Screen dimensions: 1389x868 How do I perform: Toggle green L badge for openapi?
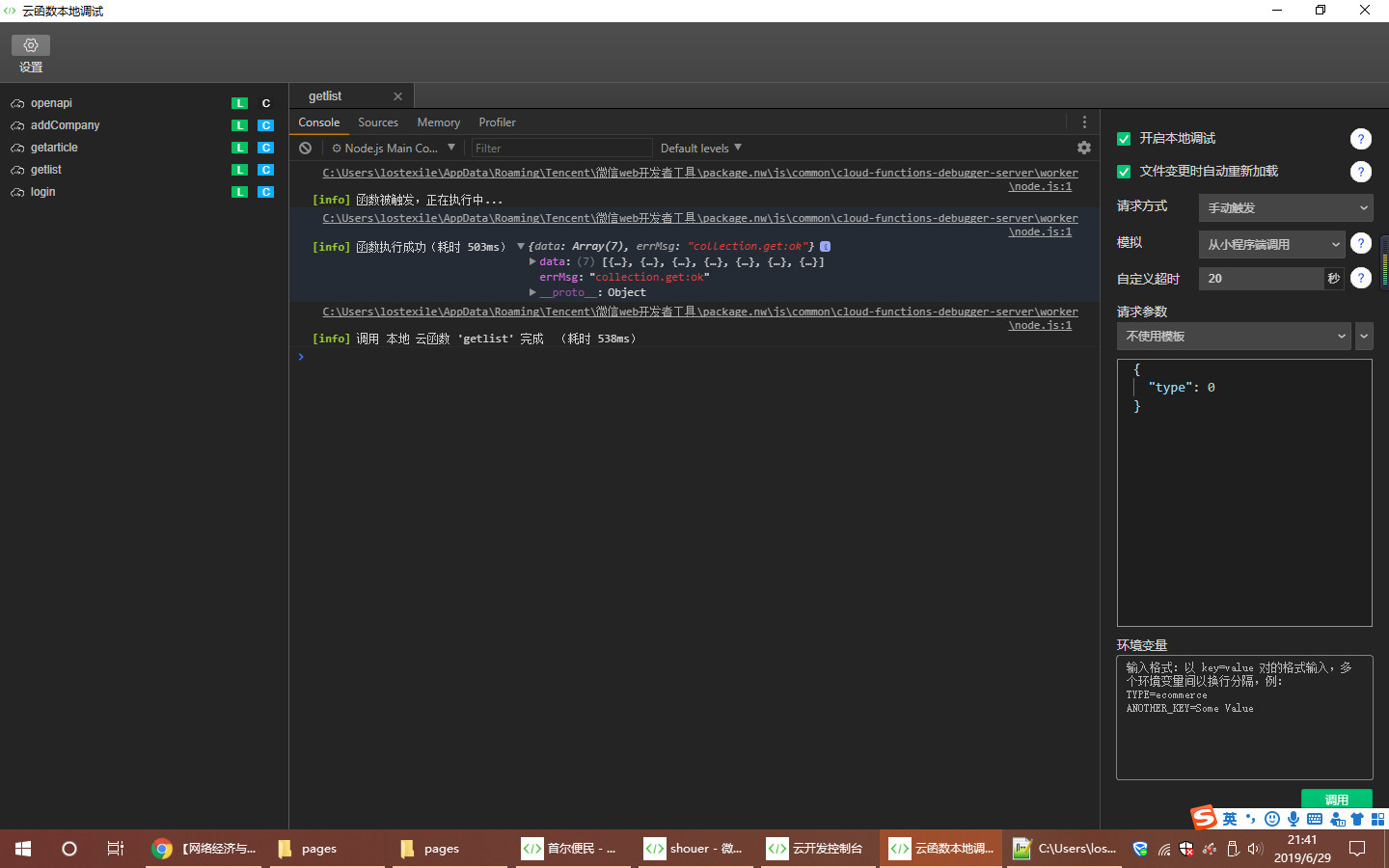click(239, 103)
